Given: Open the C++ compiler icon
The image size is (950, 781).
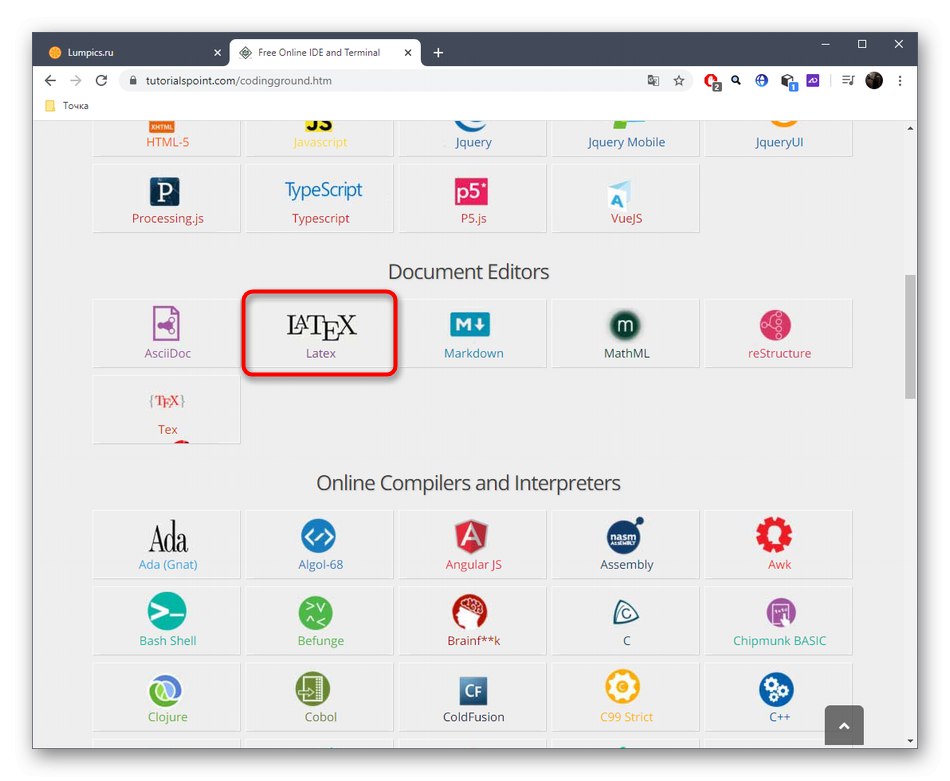Looking at the screenshot, I should 776,690.
